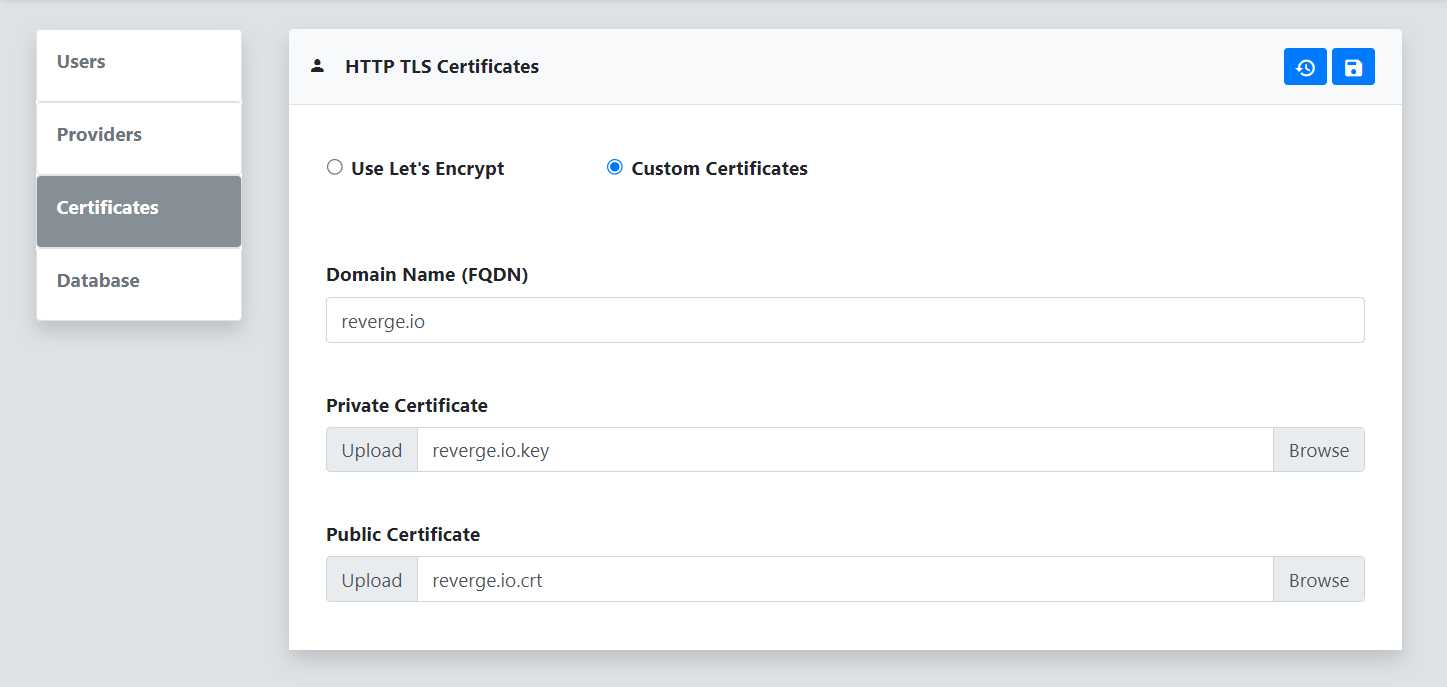The height and width of the screenshot is (687, 1447).
Task: Click the Domain Name (FQDN) input field
Action: coord(845,320)
